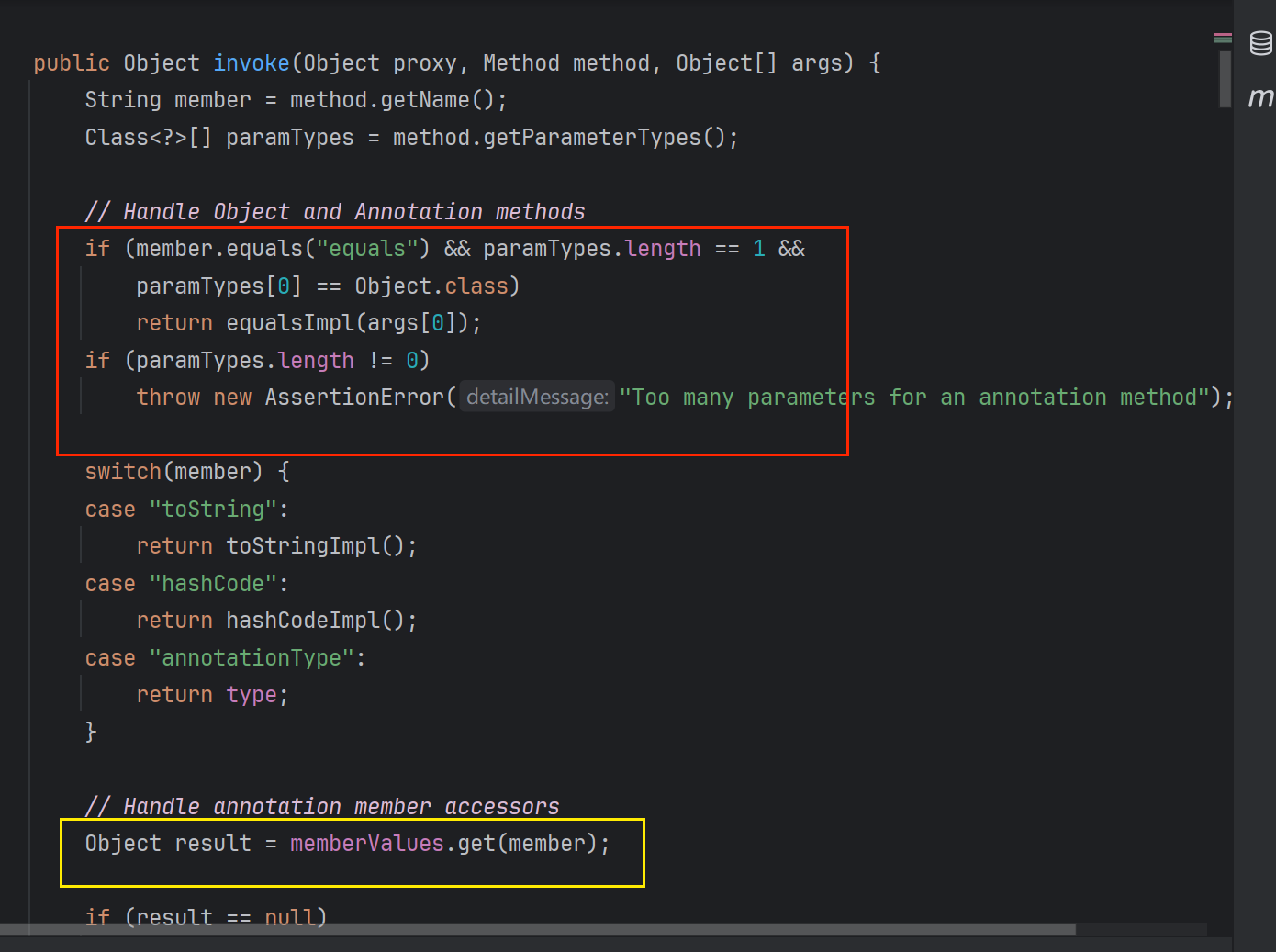Click the equalsImpl method call
The image size is (1276, 952).
coord(290,323)
